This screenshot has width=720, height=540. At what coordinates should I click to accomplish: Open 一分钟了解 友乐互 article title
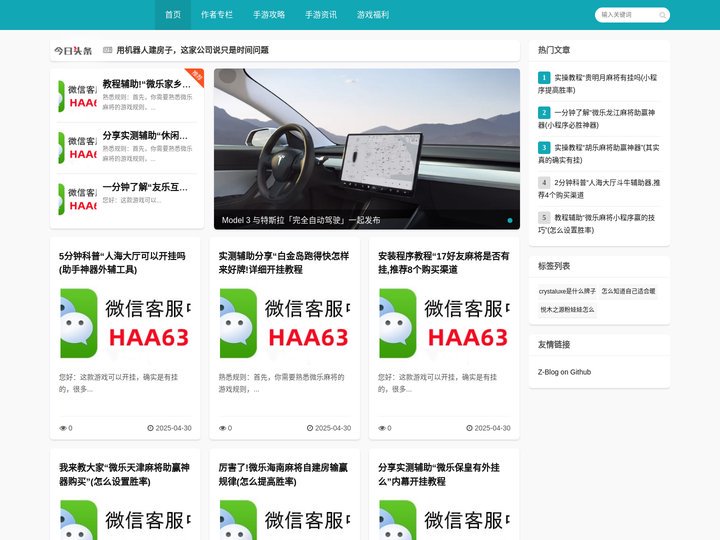coord(145,187)
